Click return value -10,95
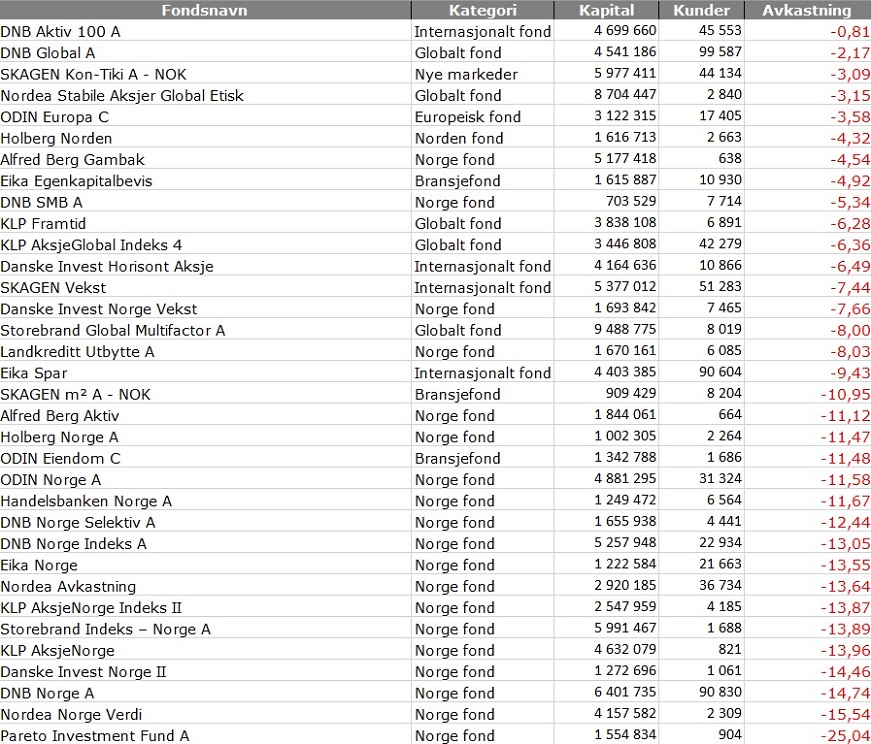 click(845, 395)
